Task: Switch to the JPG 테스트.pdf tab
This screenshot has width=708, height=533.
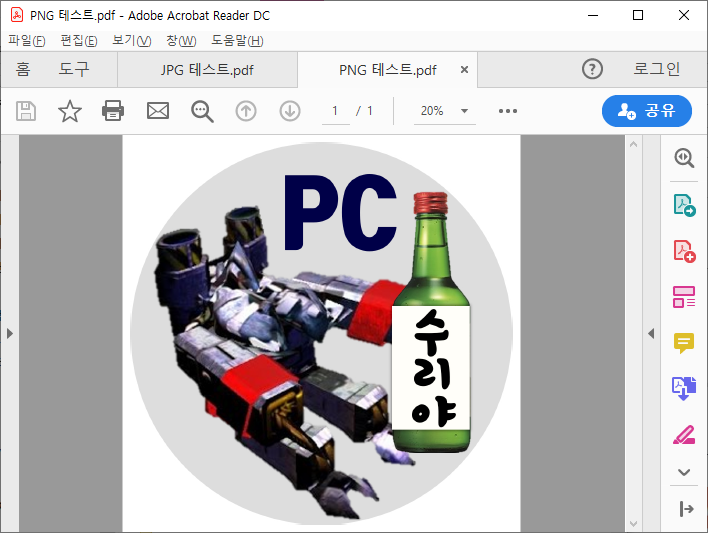Action: click(x=207, y=70)
